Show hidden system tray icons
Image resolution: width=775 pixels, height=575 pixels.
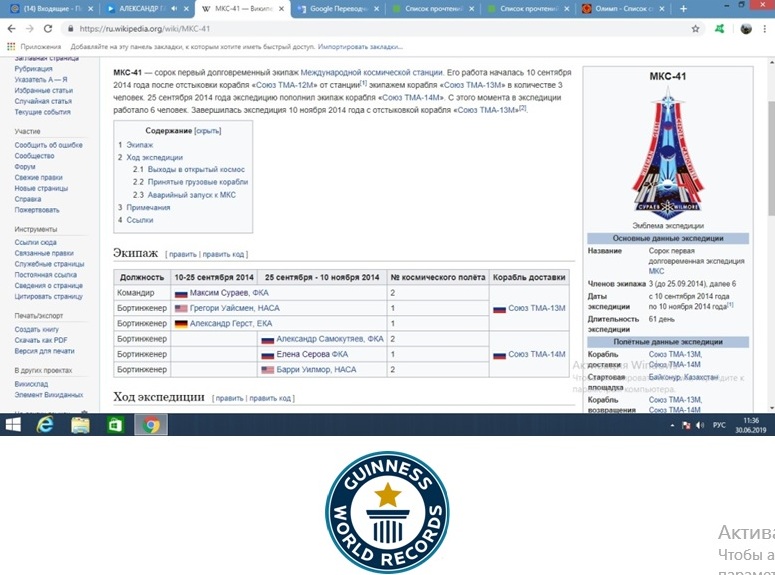coord(672,425)
